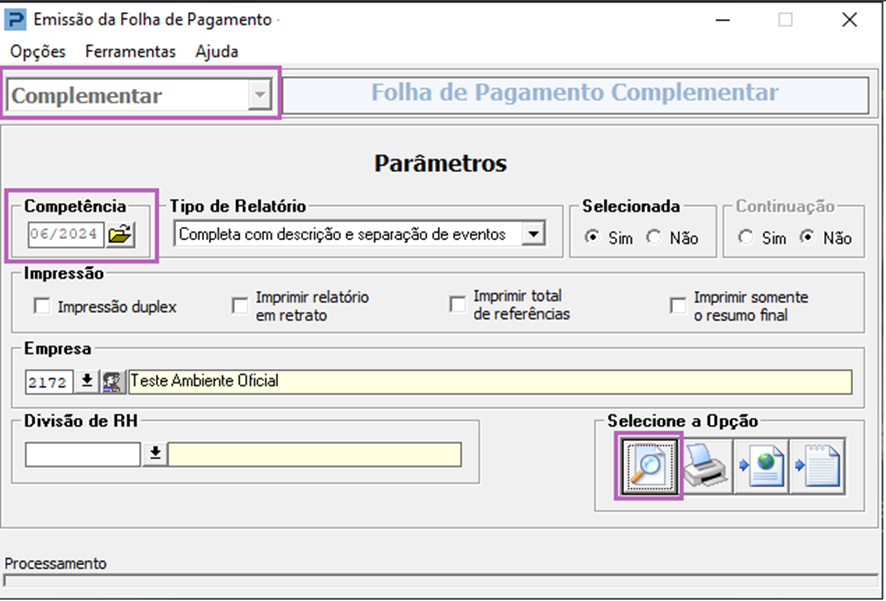Open the Ajuda menu
Viewport: 886px width, 601px height.
pos(217,51)
